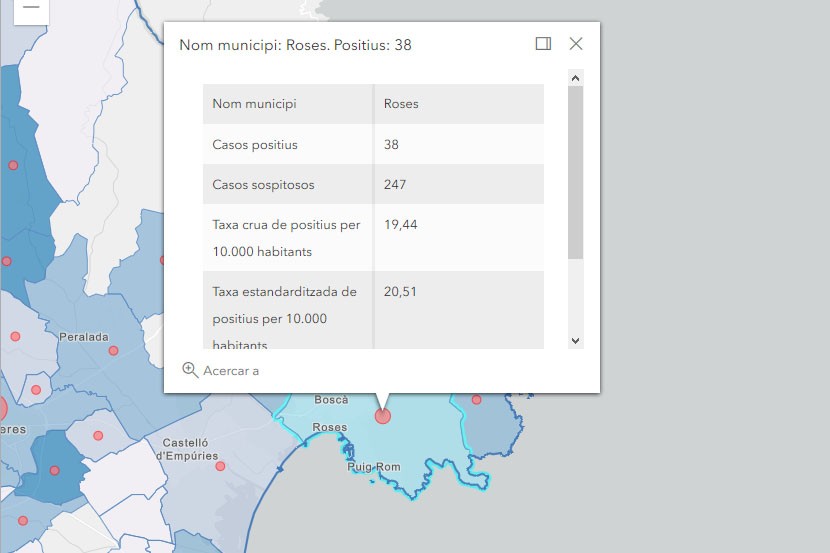Click the popup title 'Nom municipi: Roses. Positius: 38'

point(295,45)
